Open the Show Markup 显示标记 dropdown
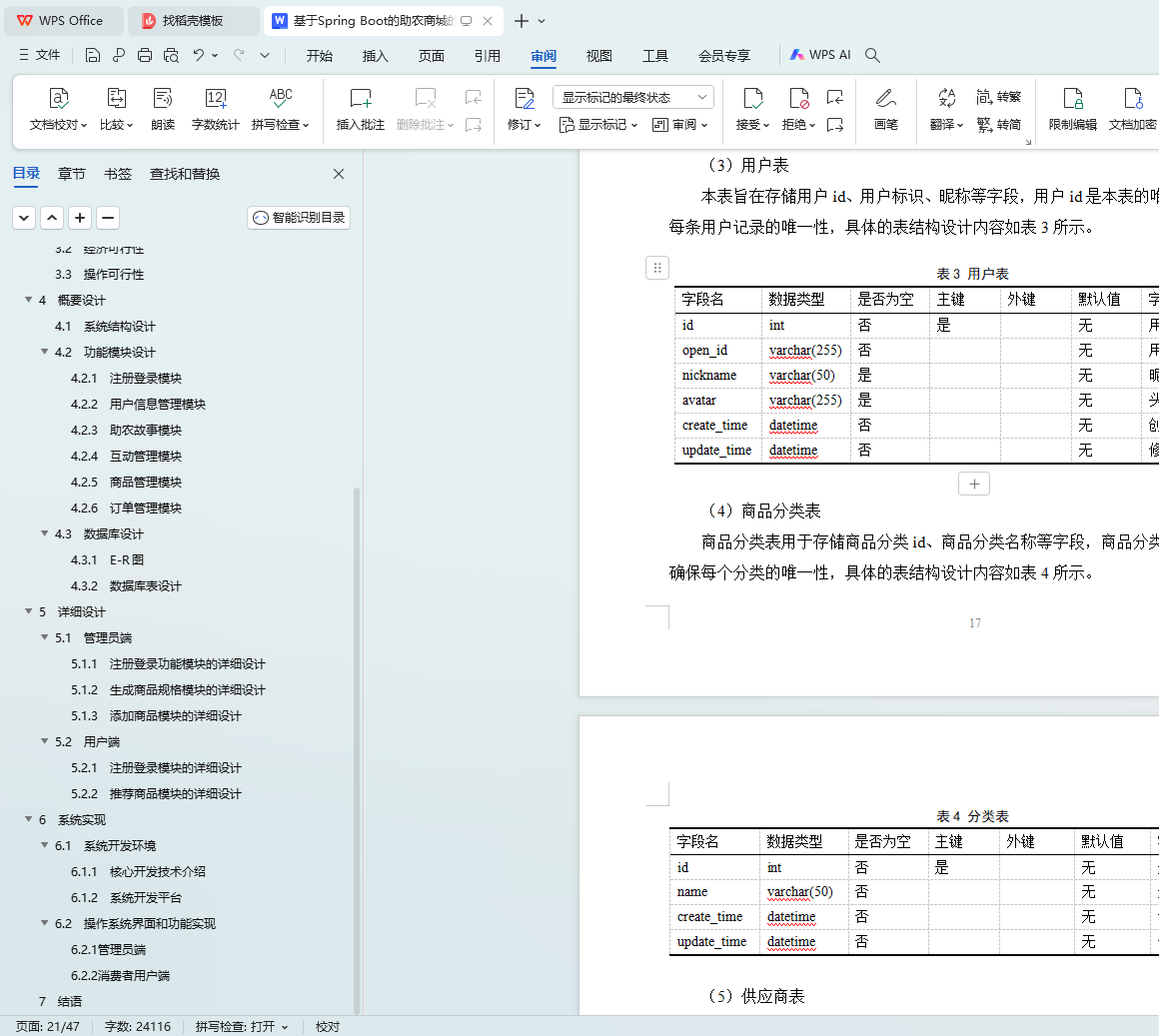1159x1036 pixels. (597, 125)
